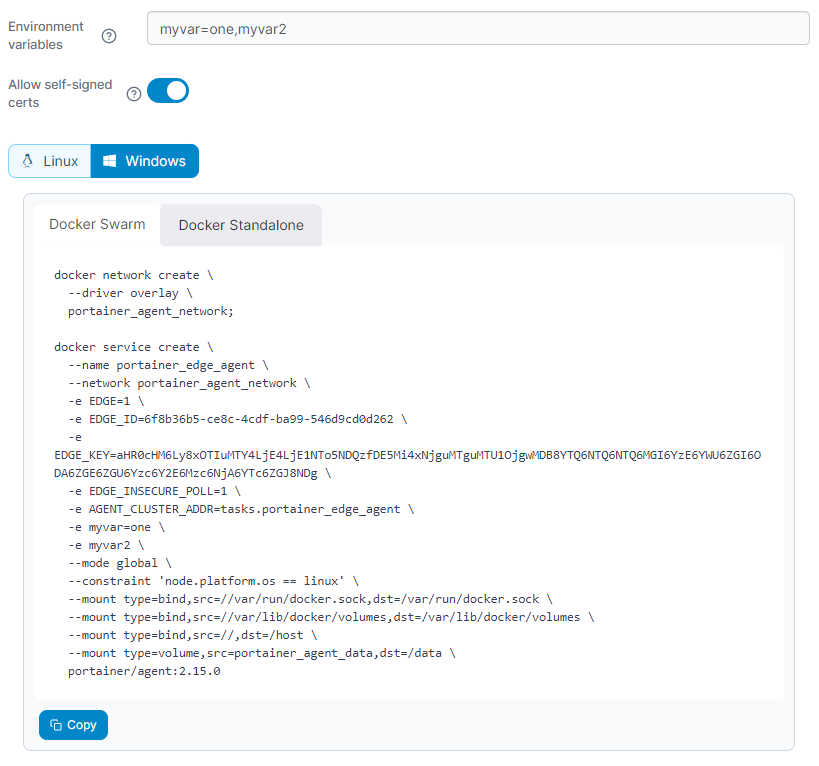This screenshot has width=819, height=766.
Task: Click the EDGE_KEY value text
Action: (x=407, y=464)
